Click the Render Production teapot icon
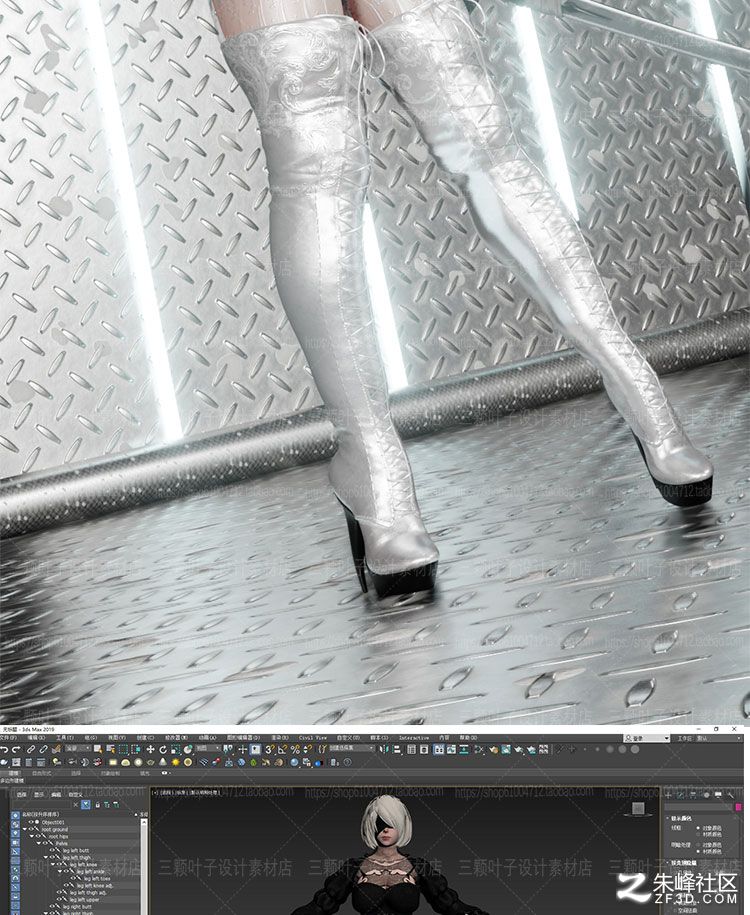Screen dimensions: 750x915 (x=518, y=749)
